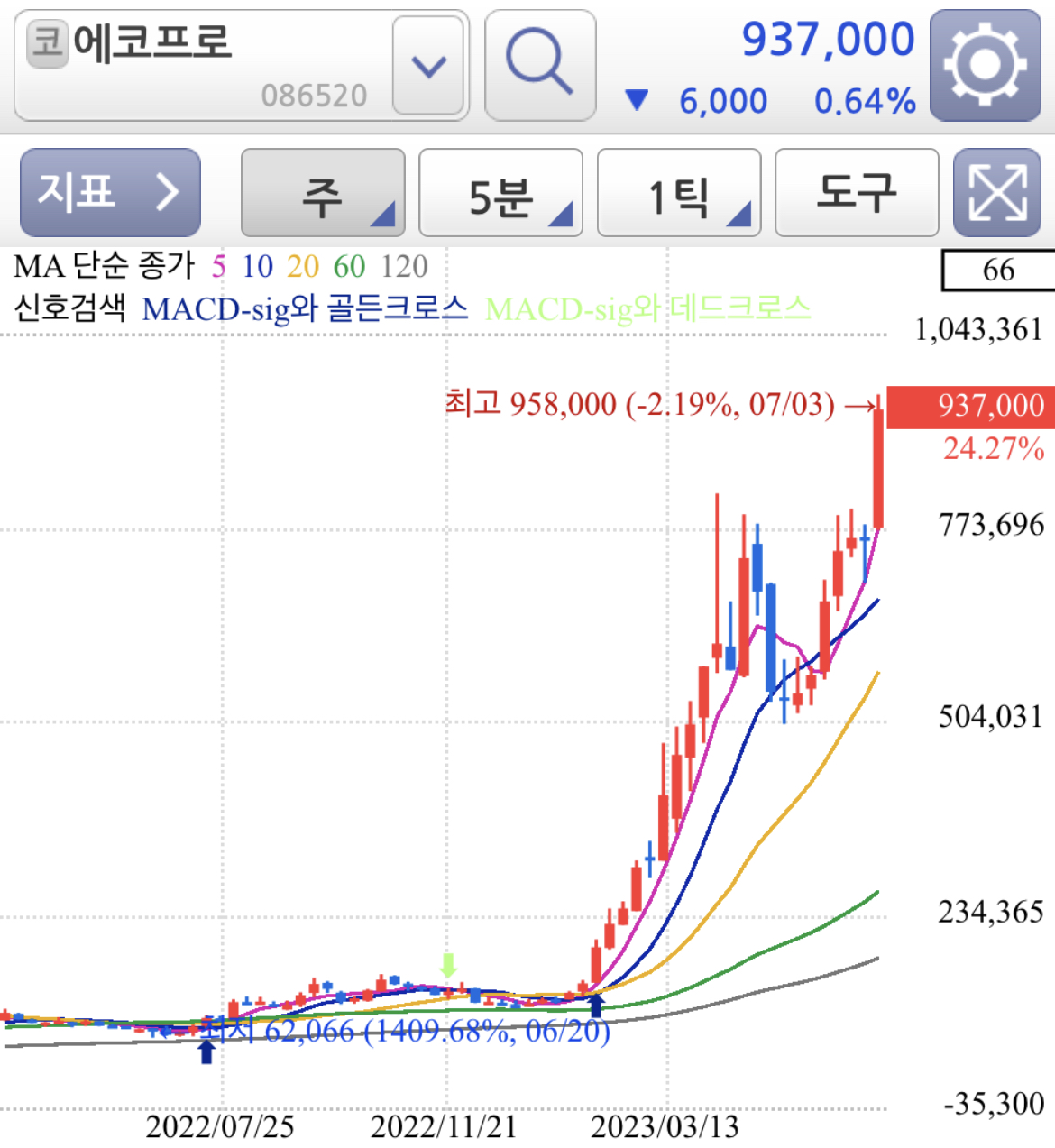Open the 도구 tools menu
Image resolution: width=1055 pixels, height=1148 pixels.
[x=857, y=192]
